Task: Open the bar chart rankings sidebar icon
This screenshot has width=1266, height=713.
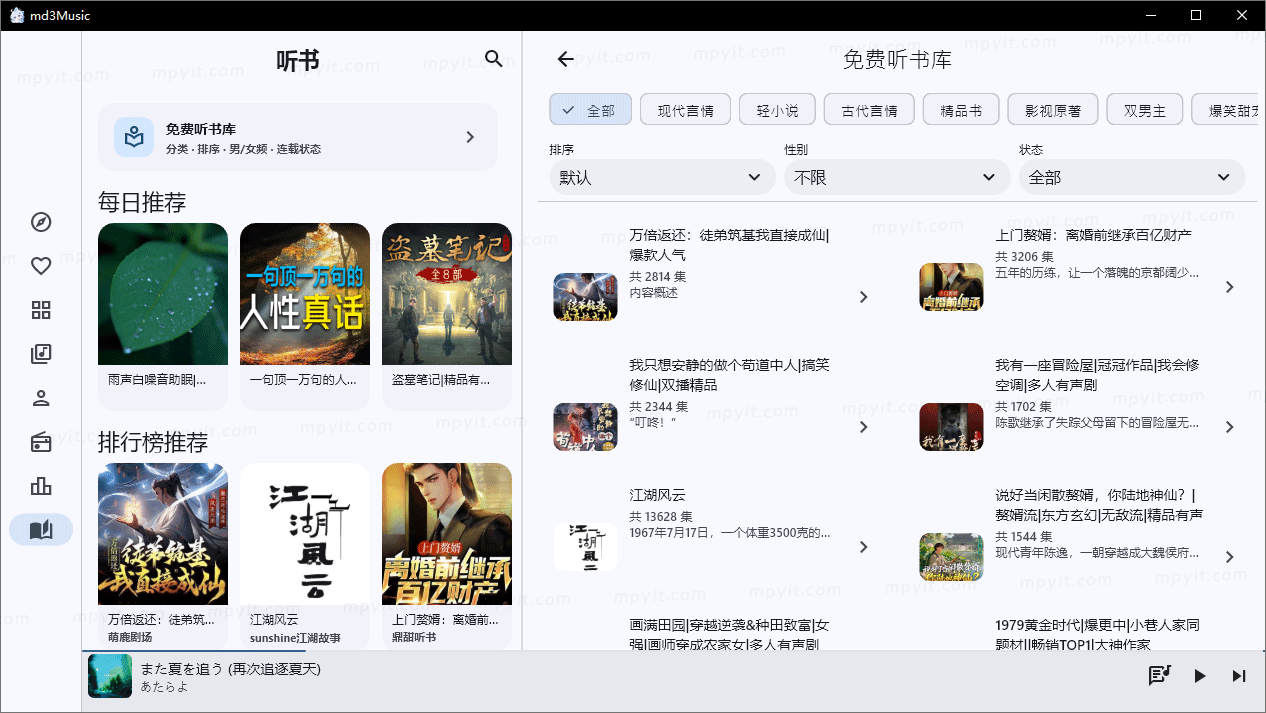Action: pos(41,486)
